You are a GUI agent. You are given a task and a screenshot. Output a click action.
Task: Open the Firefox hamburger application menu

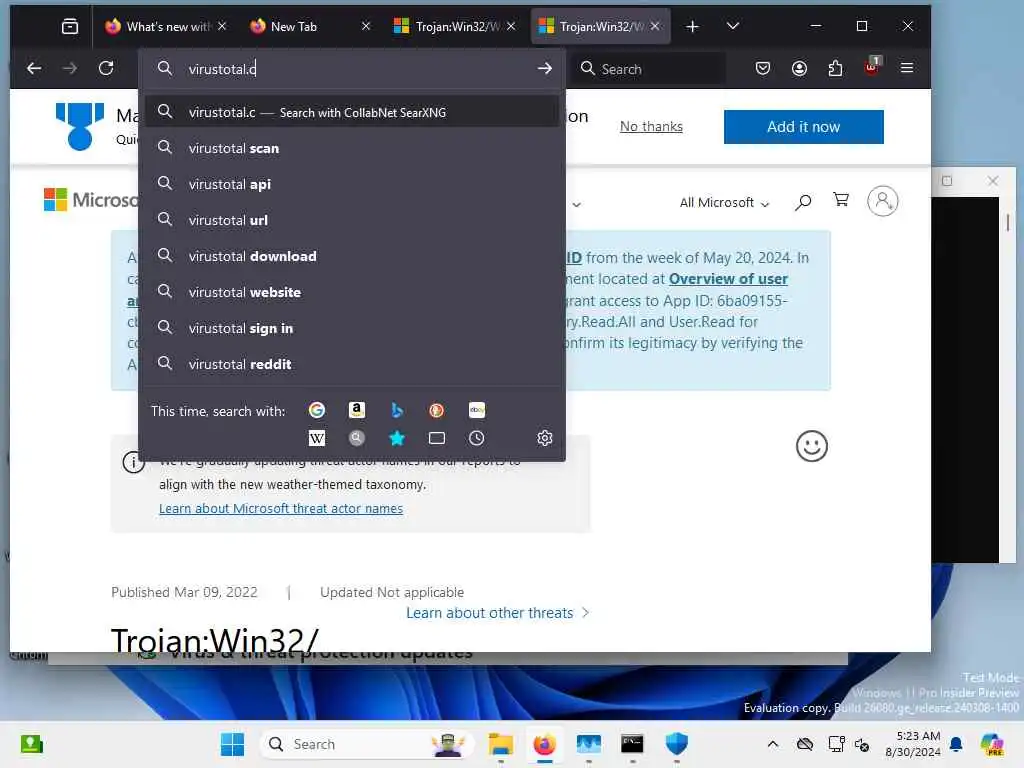907,68
